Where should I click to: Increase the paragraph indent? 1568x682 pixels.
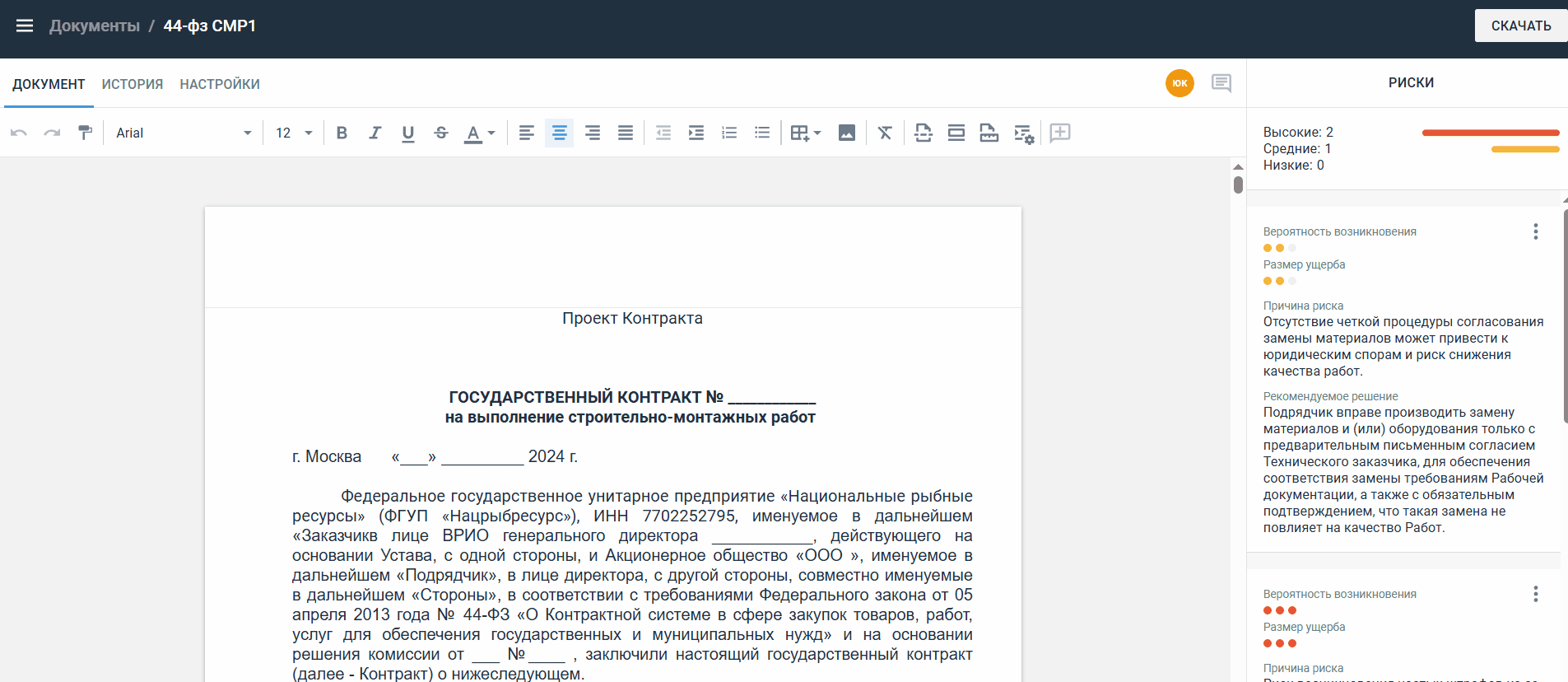tap(696, 133)
